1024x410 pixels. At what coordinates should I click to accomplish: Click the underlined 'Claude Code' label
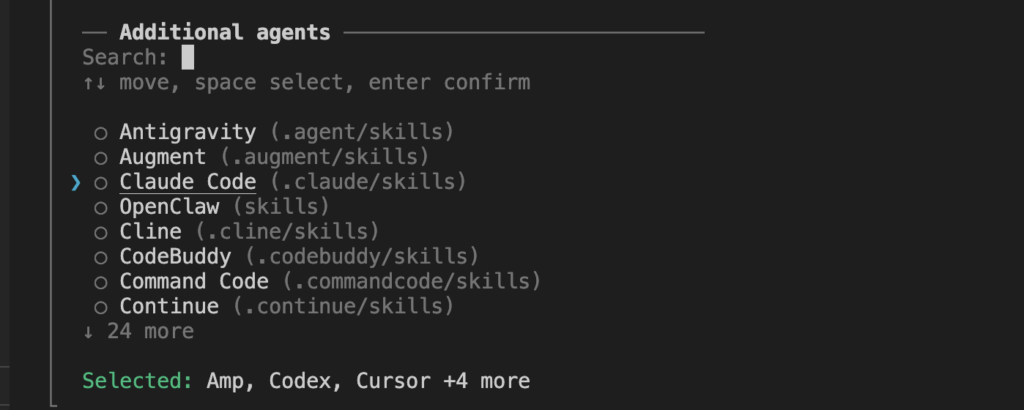pyautogui.click(x=188, y=182)
